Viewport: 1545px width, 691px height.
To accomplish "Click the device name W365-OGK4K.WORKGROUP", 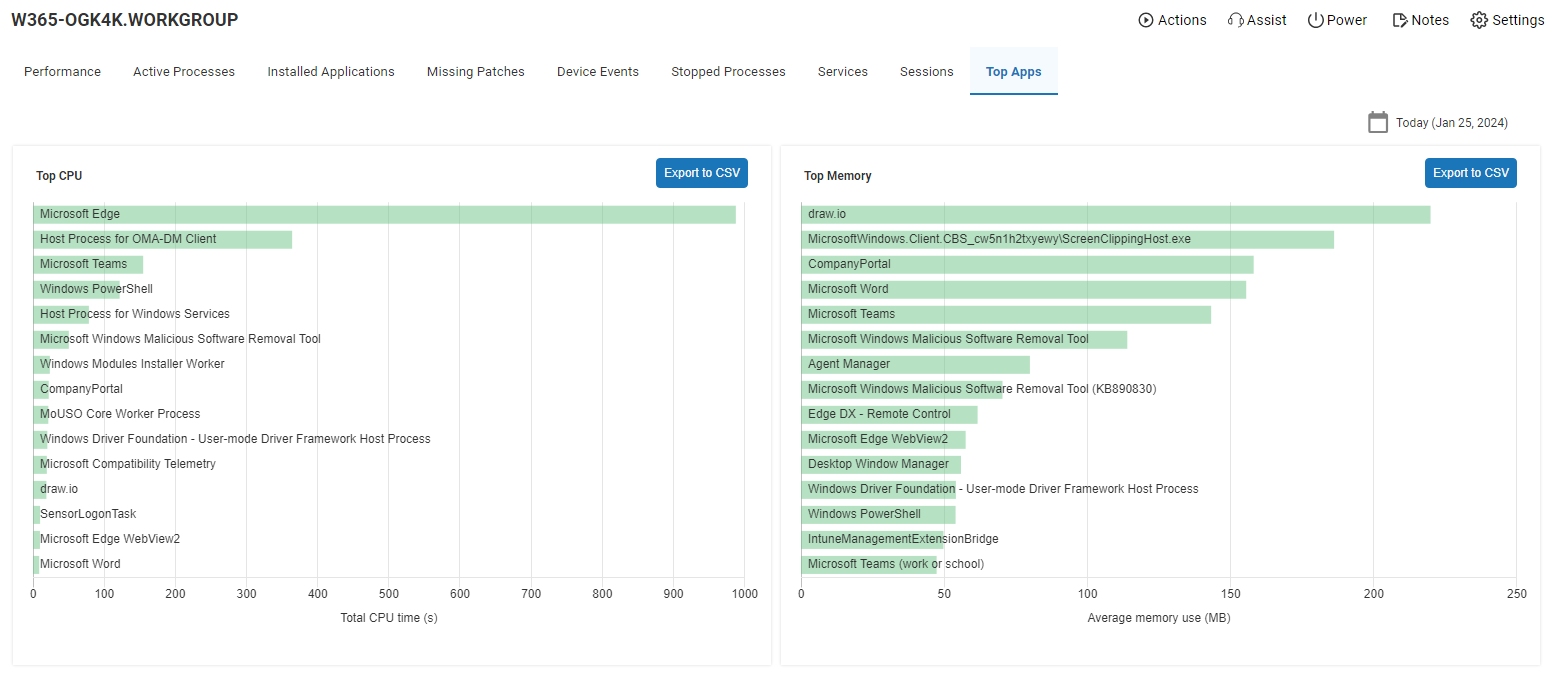I will click(125, 20).
